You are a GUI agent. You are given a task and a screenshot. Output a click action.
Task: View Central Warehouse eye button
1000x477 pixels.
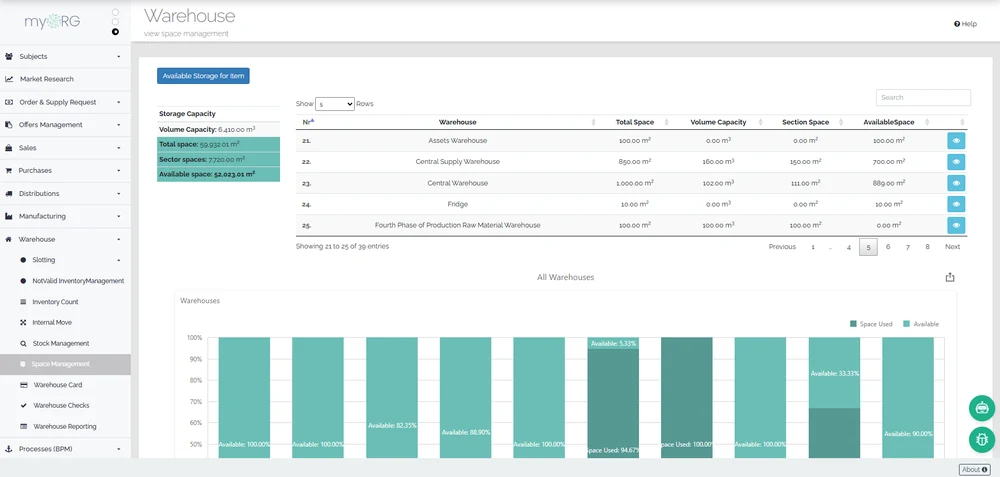pyautogui.click(x=956, y=183)
